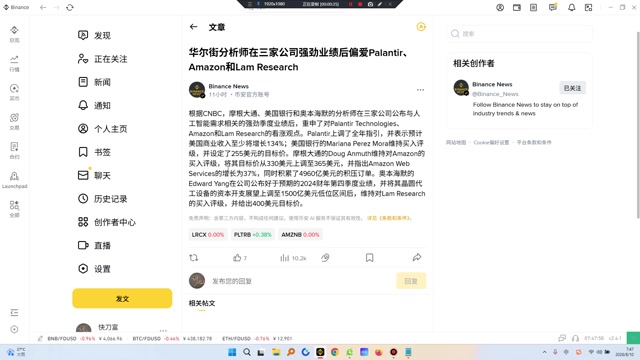Click the LRCX ticker tag

[x=208, y=235]
